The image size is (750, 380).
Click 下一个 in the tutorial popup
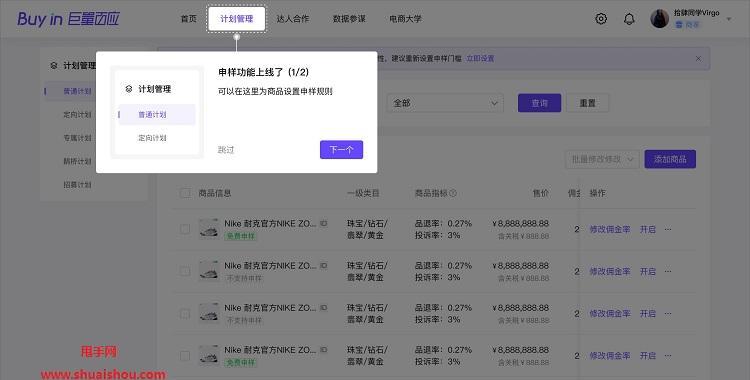tap(342, 150)
